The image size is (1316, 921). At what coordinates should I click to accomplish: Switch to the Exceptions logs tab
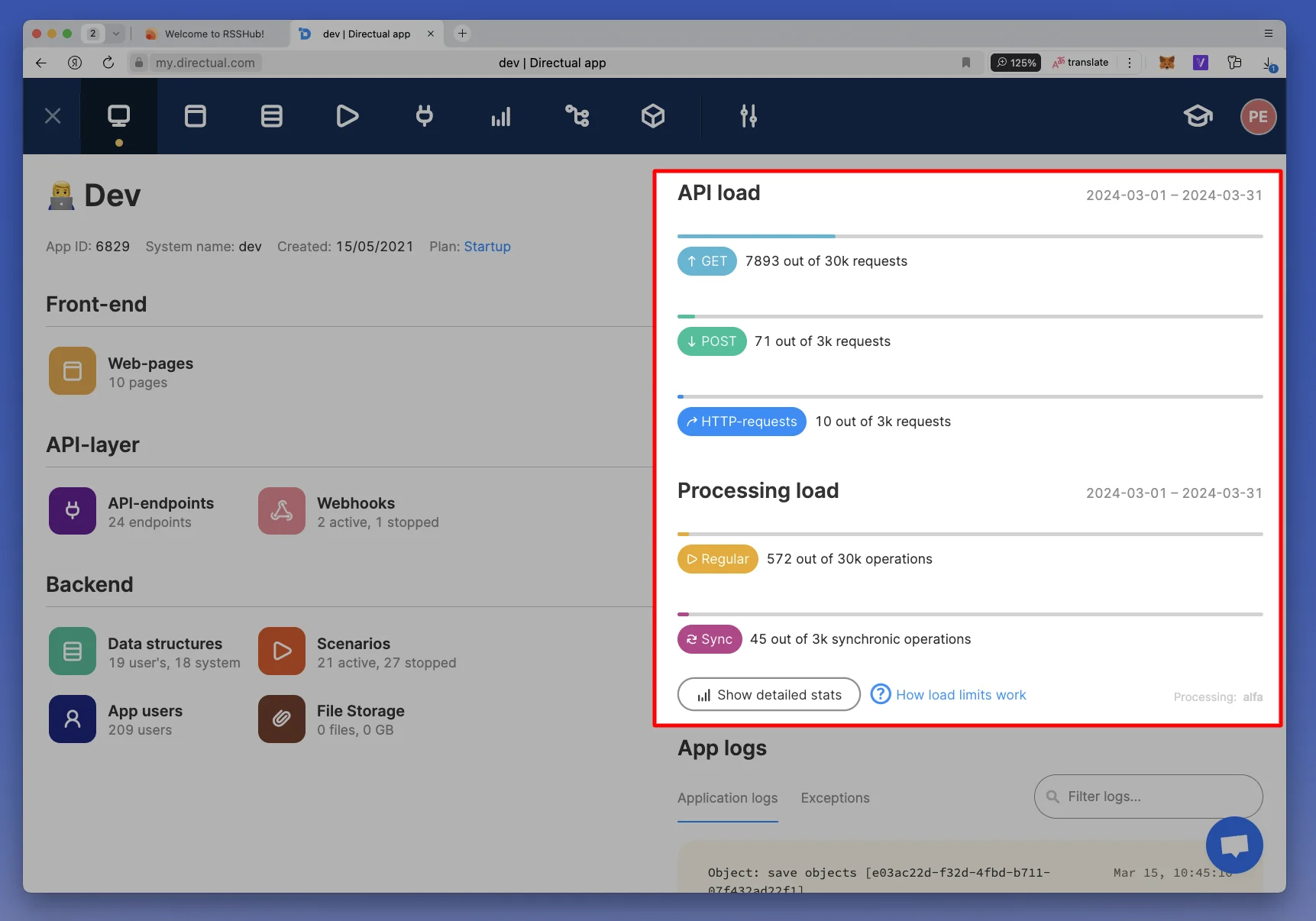tap(835, 798)
